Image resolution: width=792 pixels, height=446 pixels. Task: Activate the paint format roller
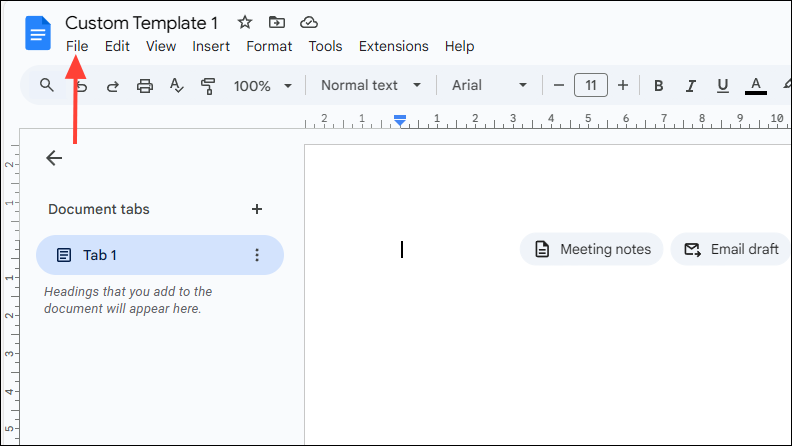click(208, 86)
